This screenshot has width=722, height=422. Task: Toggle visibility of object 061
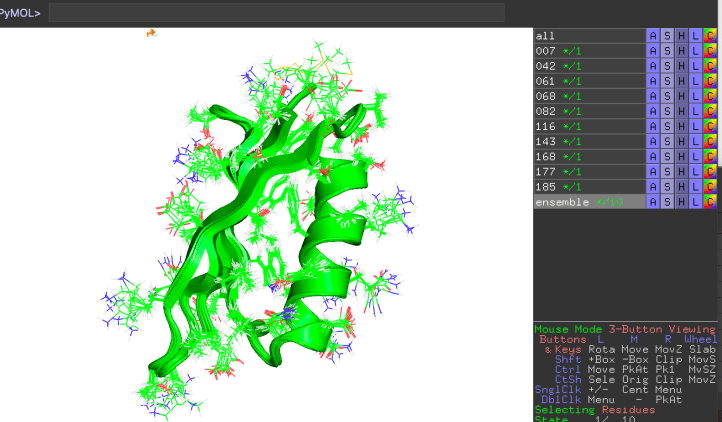[589, 81]
